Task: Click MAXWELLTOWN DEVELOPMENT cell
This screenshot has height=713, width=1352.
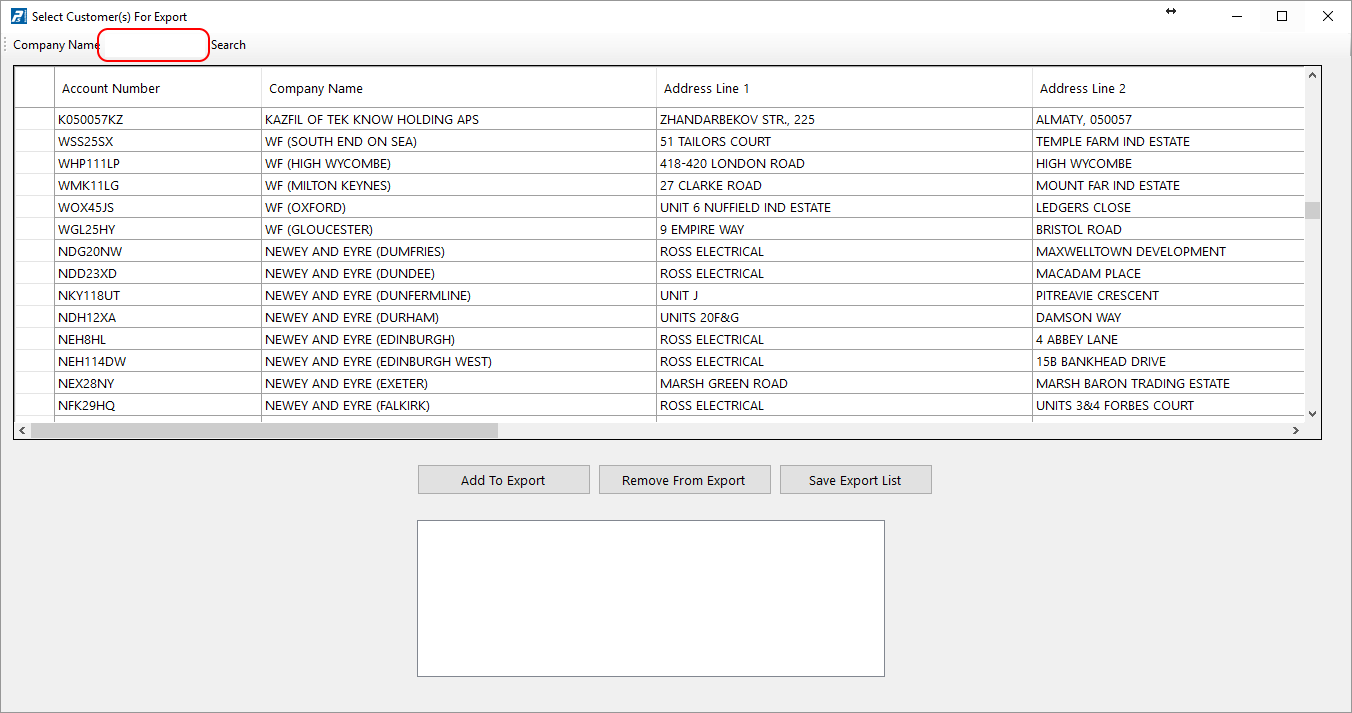Action: click(x=1168, y=251)
